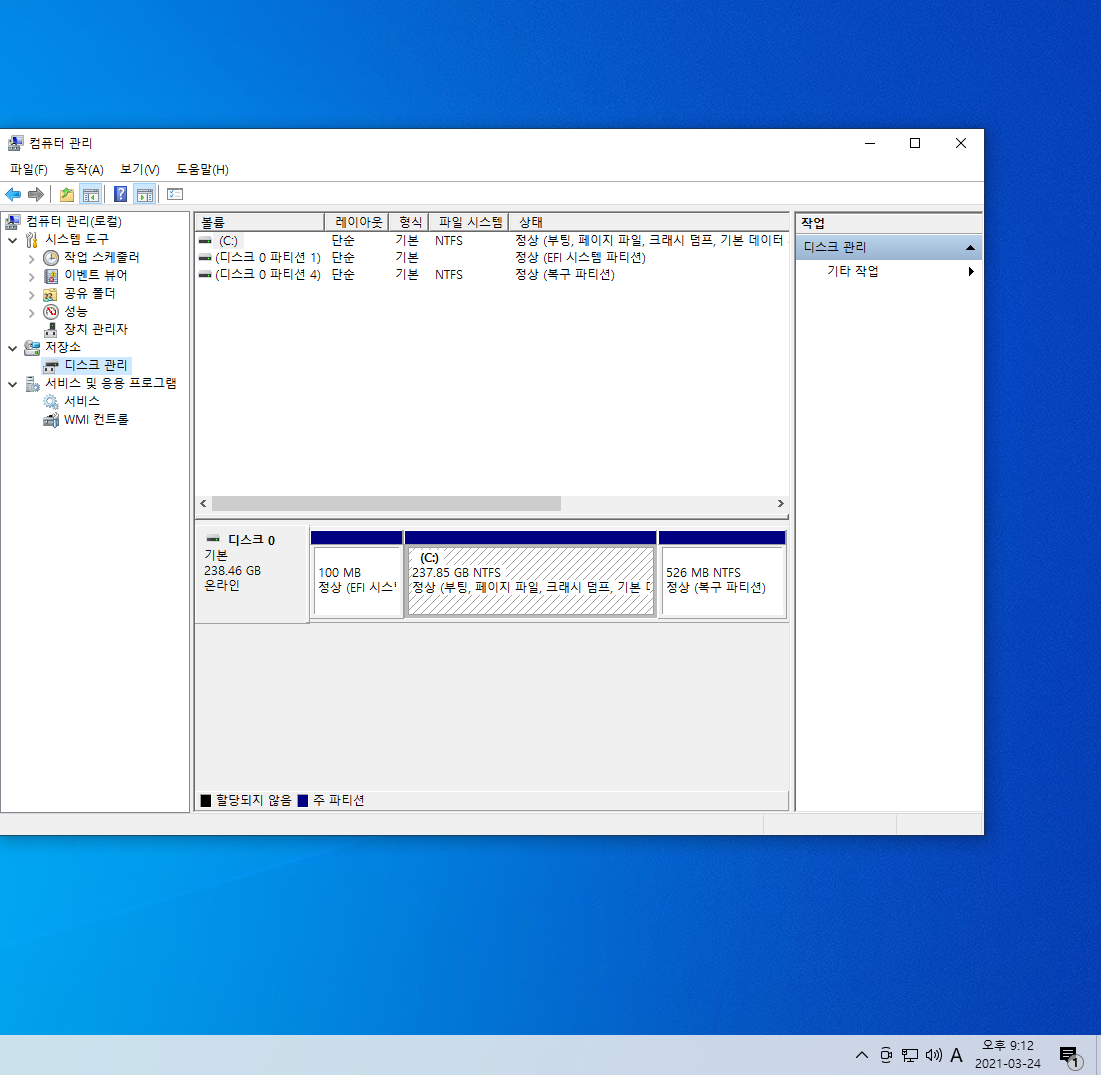Click 기타 작업 in the actions pane
This screenshot has width=1101, height=1075.
[853, 272]
